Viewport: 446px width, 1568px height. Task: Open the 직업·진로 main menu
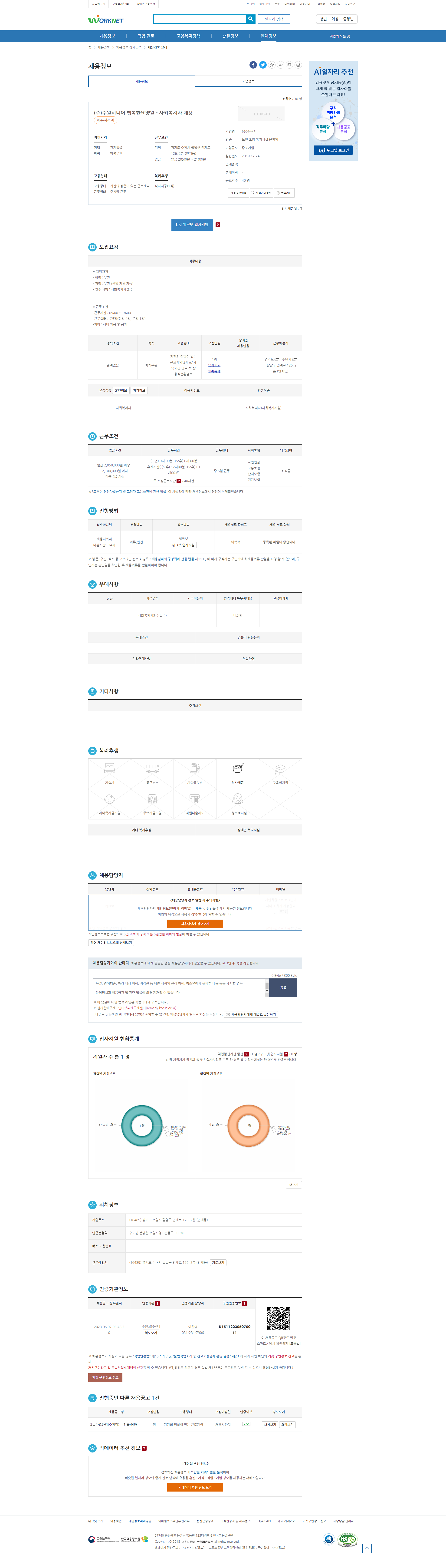(146, 36)
